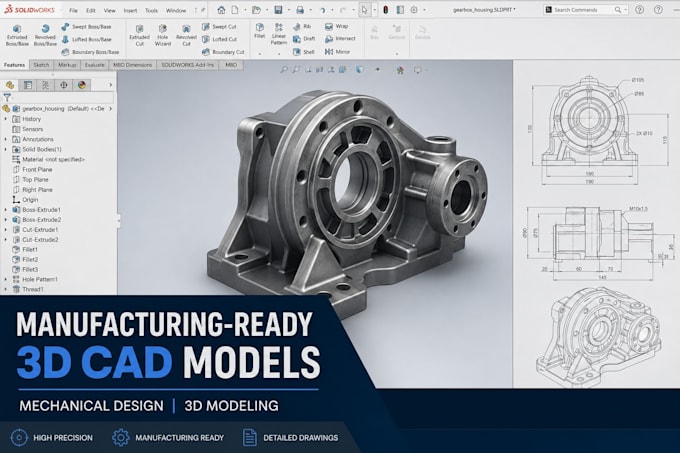Open the Hole Wizard
This screenshot has height=453, width=680.
pyautogui.click(x=163, y=35)
